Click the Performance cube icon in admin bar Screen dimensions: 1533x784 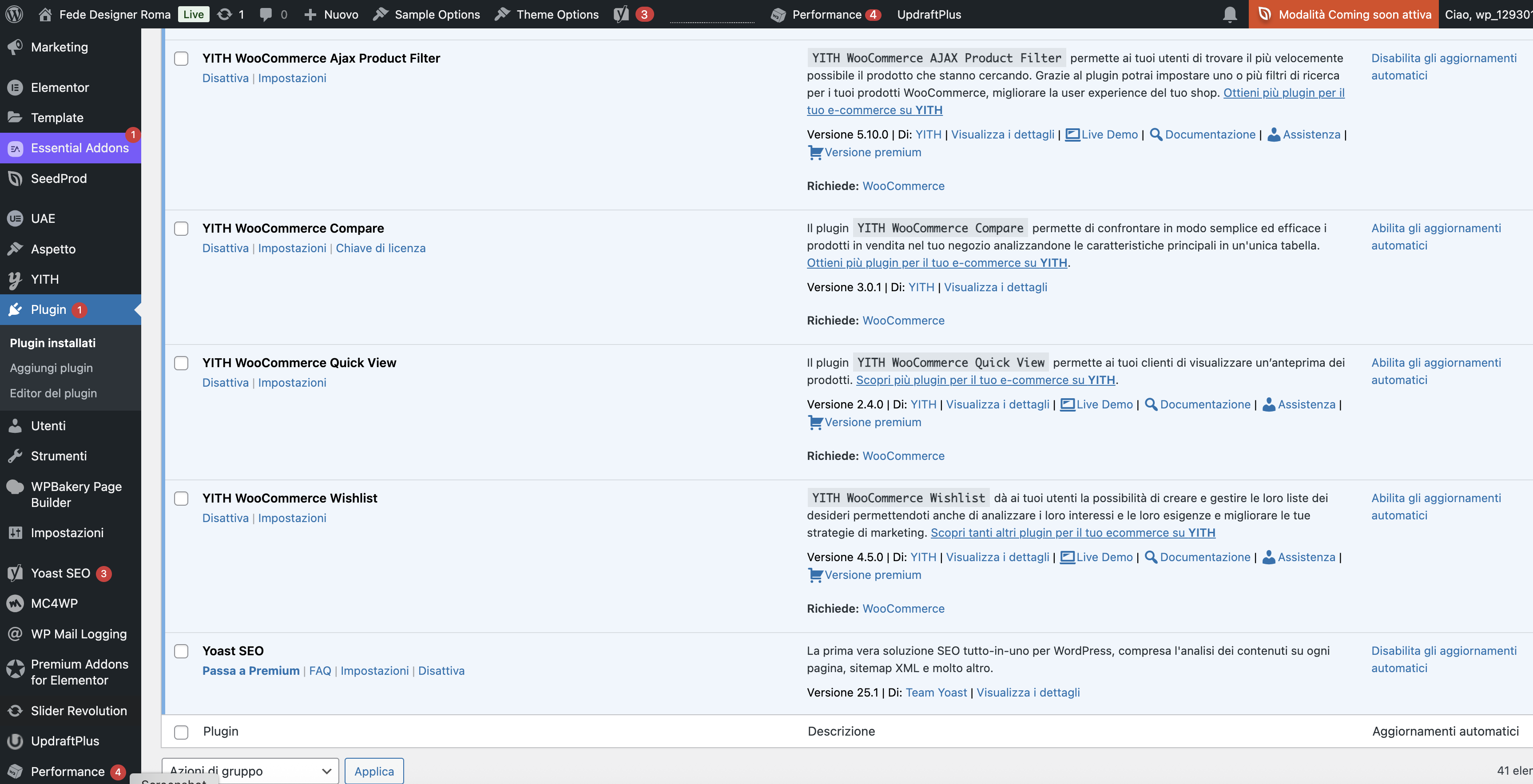[x=778, y=15]
